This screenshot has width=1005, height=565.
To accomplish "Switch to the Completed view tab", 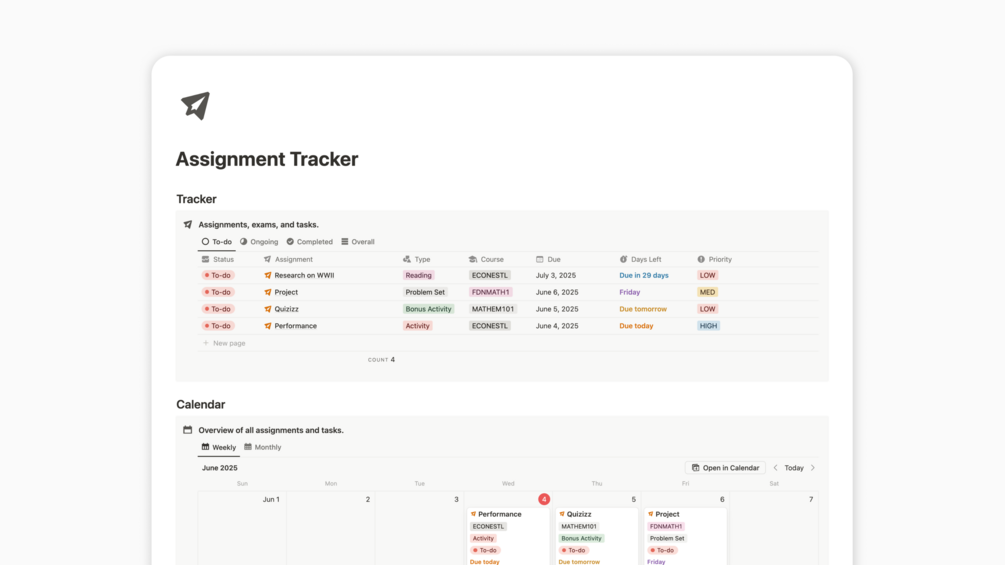I will [310, 242].
